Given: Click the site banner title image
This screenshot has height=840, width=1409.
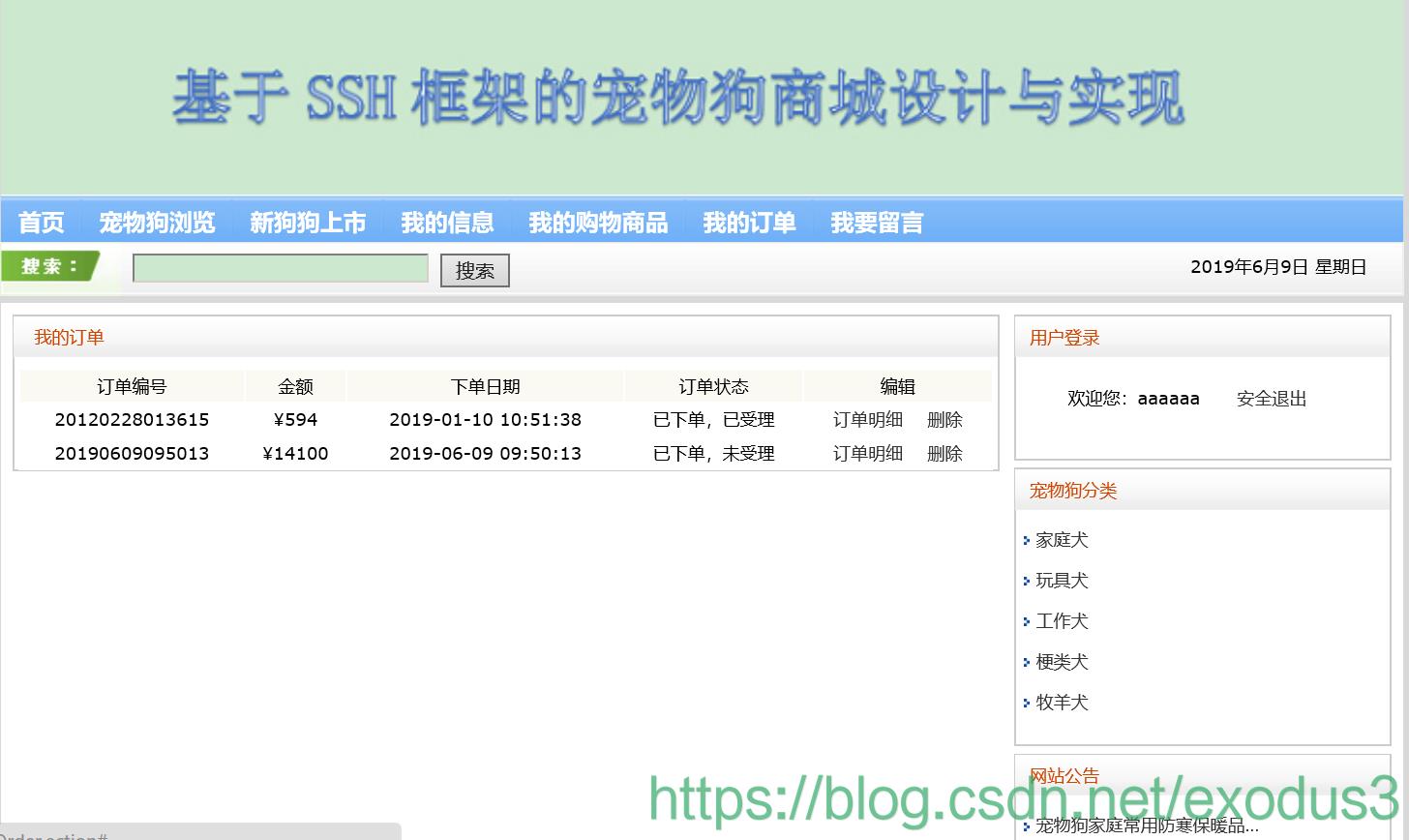Looking at the screenshot, I should [x=678, y=98].
